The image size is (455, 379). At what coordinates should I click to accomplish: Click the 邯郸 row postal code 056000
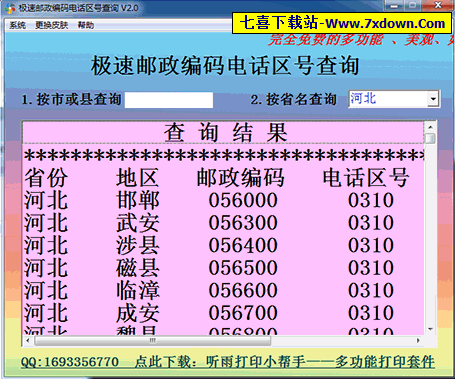pos(243,200)
